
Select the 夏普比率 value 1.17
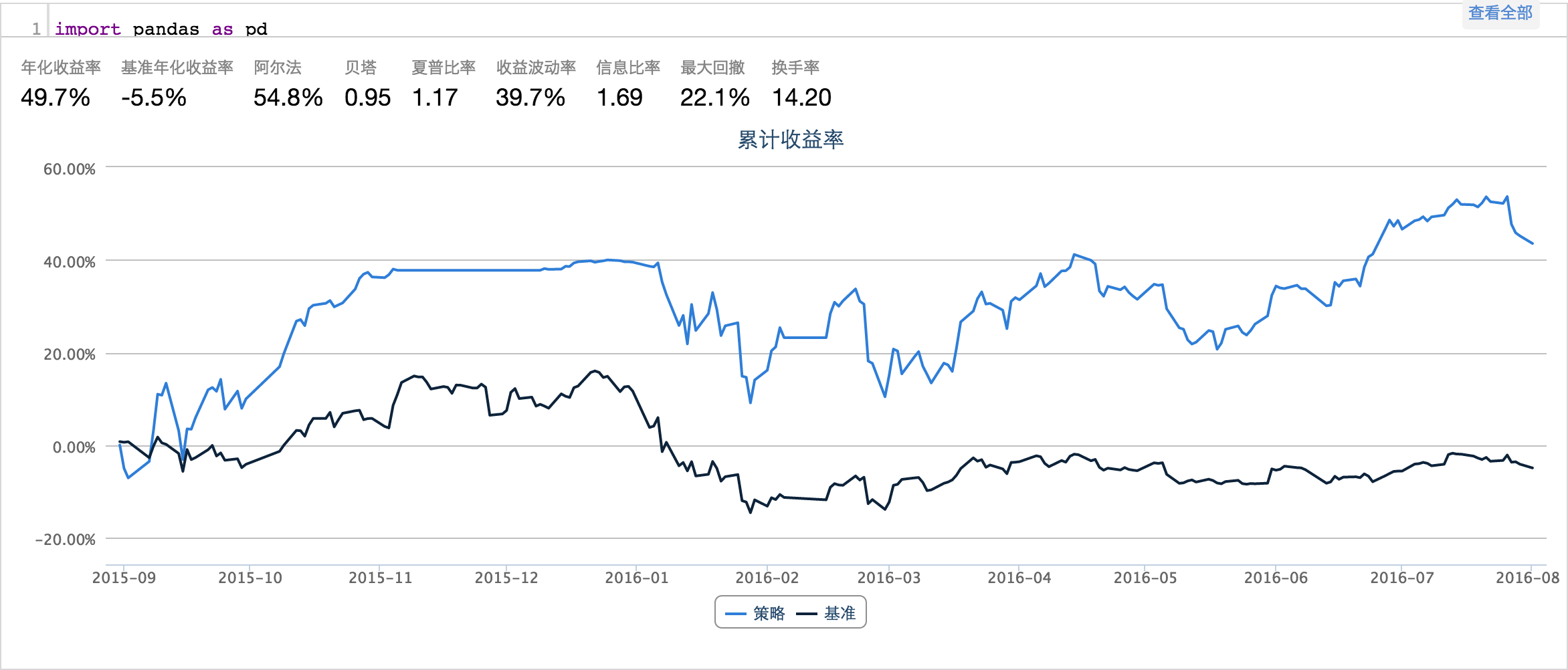[435, 98]
